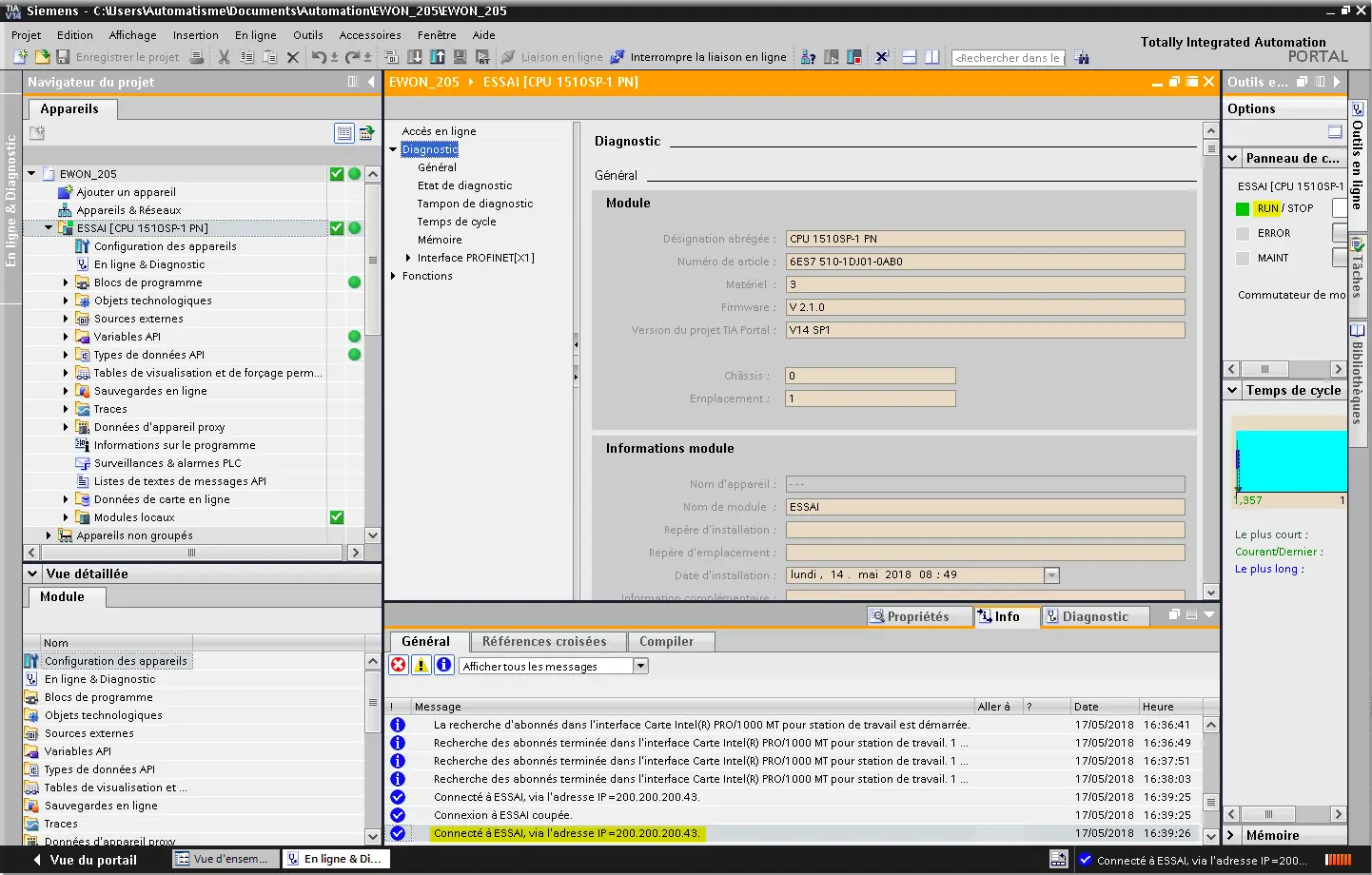Collapse Temps de cycle section
Viewport: 1372px width, 875px height.
(1233, 390)
